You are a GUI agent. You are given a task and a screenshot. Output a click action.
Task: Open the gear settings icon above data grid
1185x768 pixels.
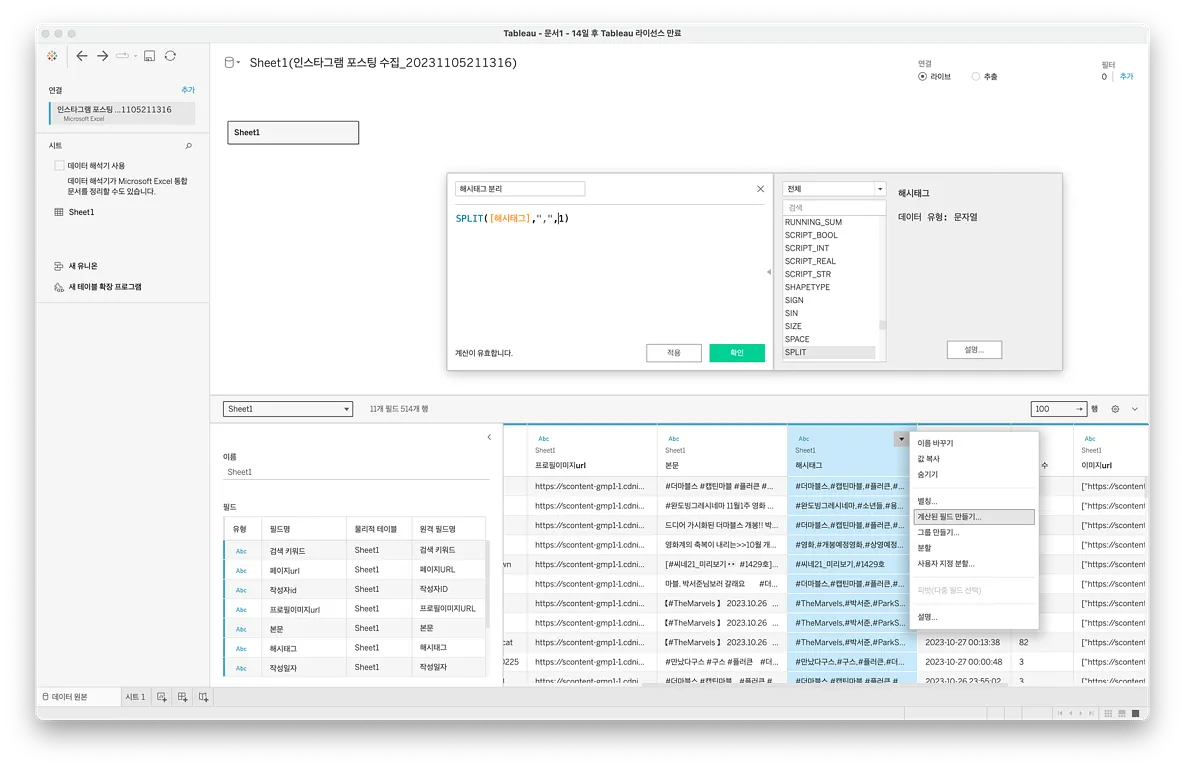coord(1115,409)
